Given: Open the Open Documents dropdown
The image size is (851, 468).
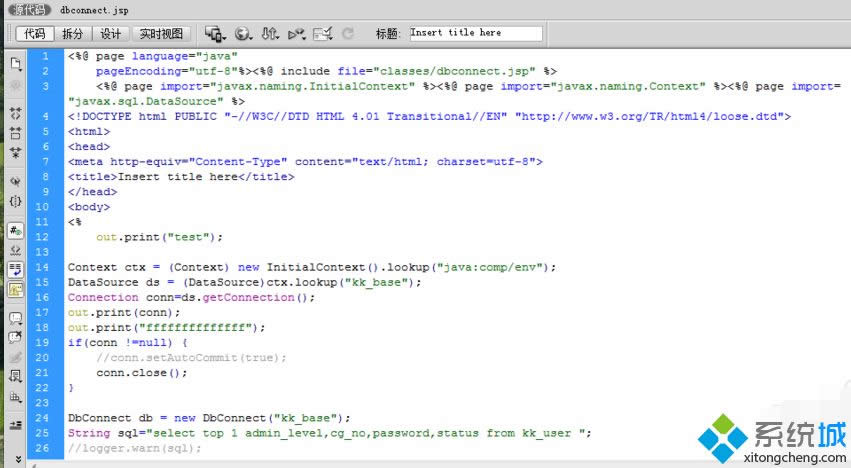Looking at the screenshot, I should (15, 64).
